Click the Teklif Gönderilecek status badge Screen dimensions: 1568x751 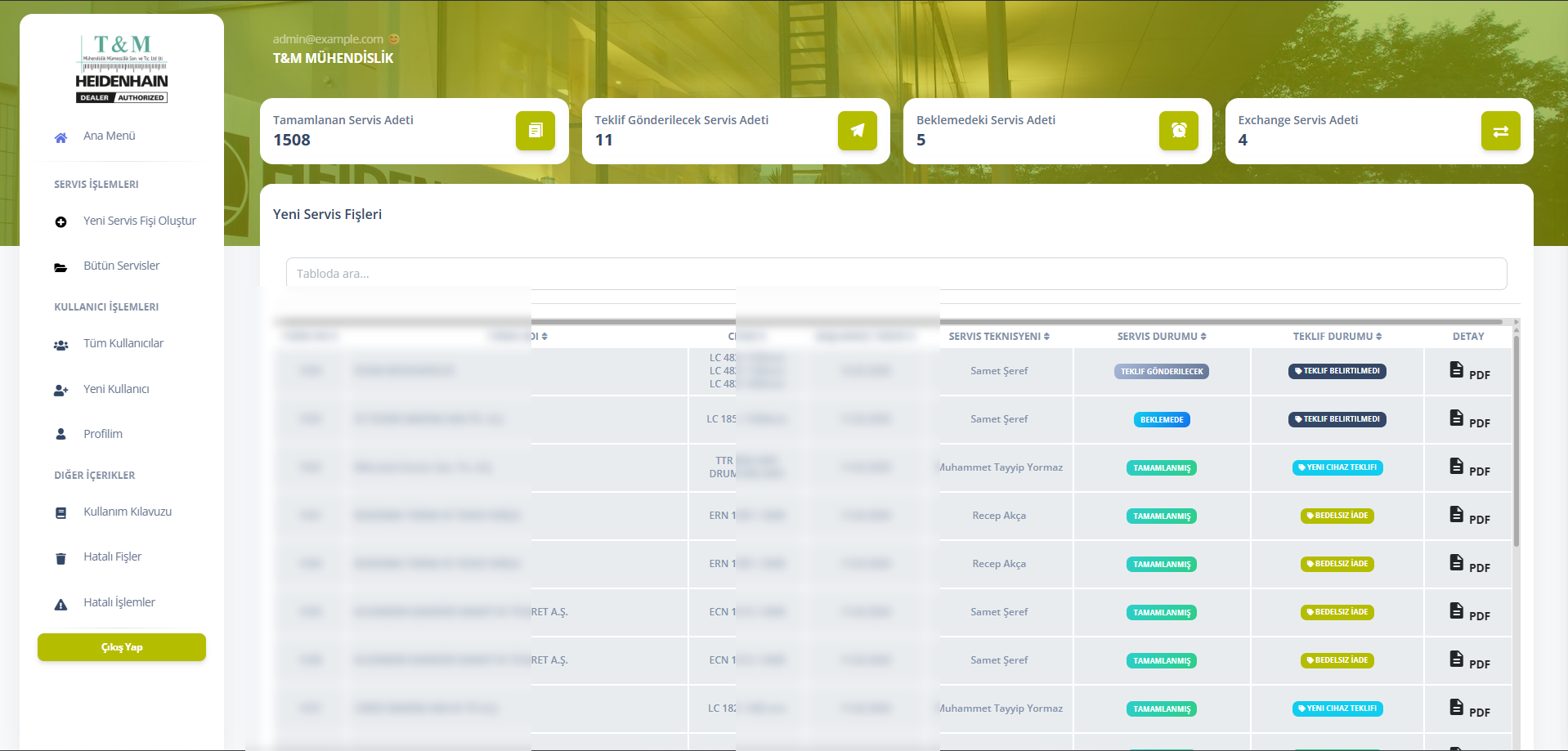1161,372
